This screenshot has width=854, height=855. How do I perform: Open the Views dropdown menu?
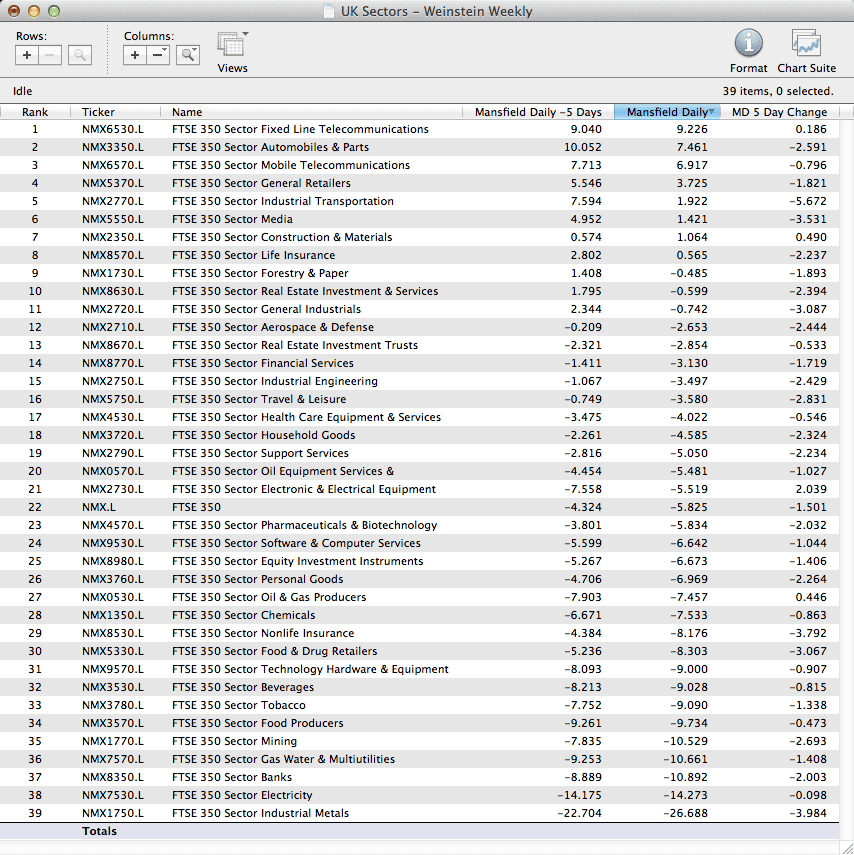click(232, 46)
